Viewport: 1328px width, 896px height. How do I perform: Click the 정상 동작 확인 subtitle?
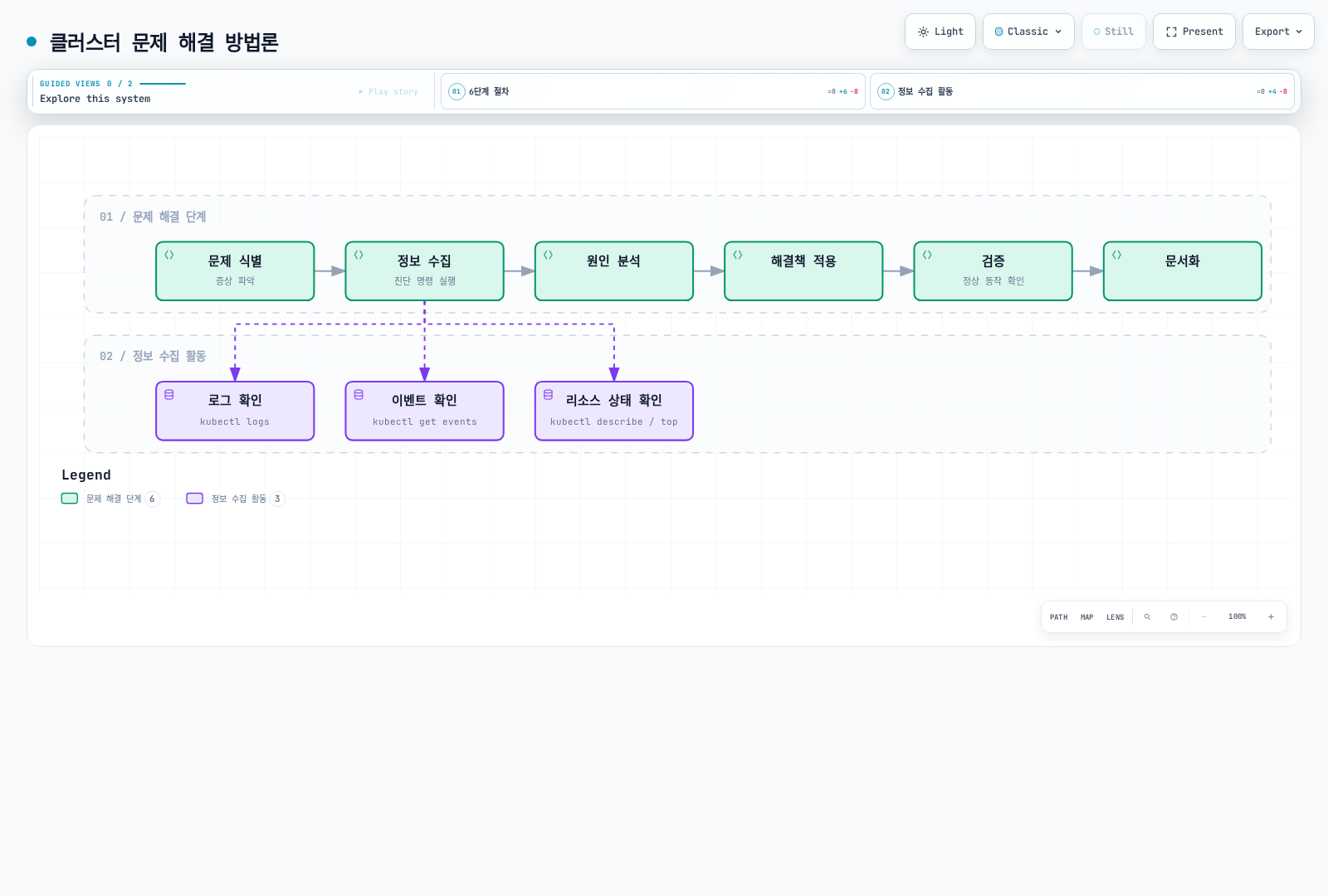coord(993,281)
